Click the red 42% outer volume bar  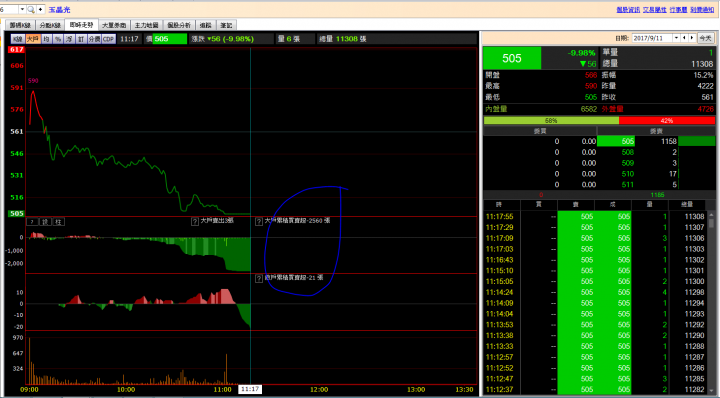(667, 121)
